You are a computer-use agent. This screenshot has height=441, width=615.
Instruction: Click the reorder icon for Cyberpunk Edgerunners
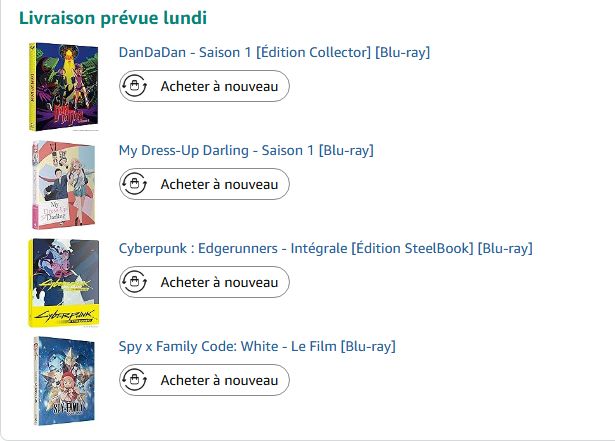[x=134, y=283]
